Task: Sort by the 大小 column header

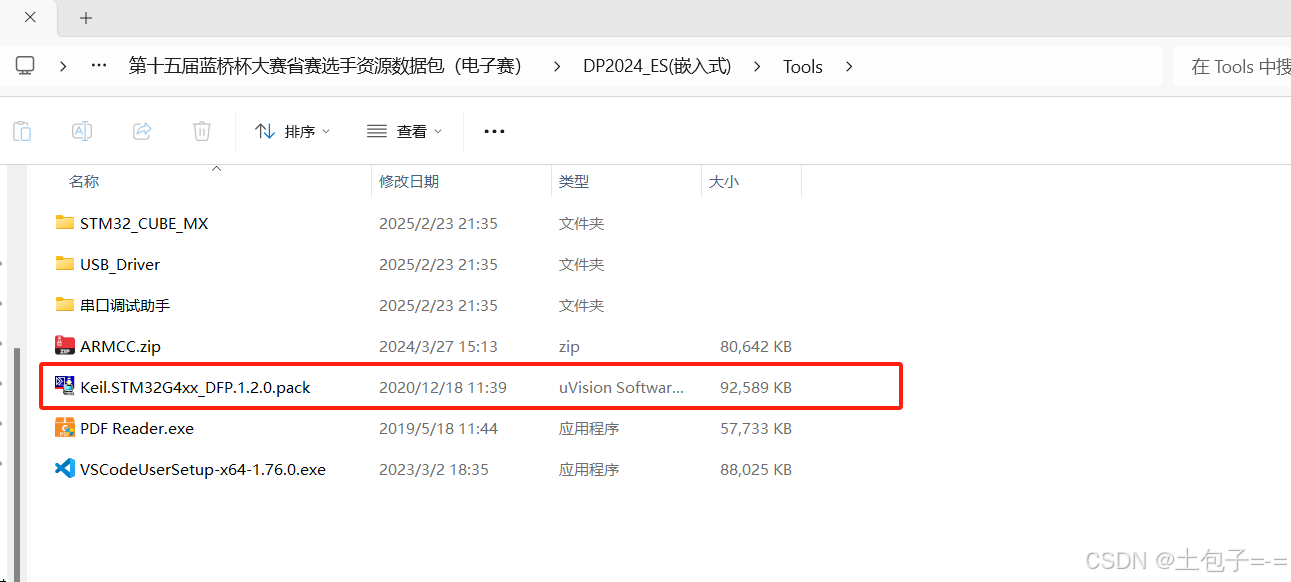Action: [x=724, y=181]
